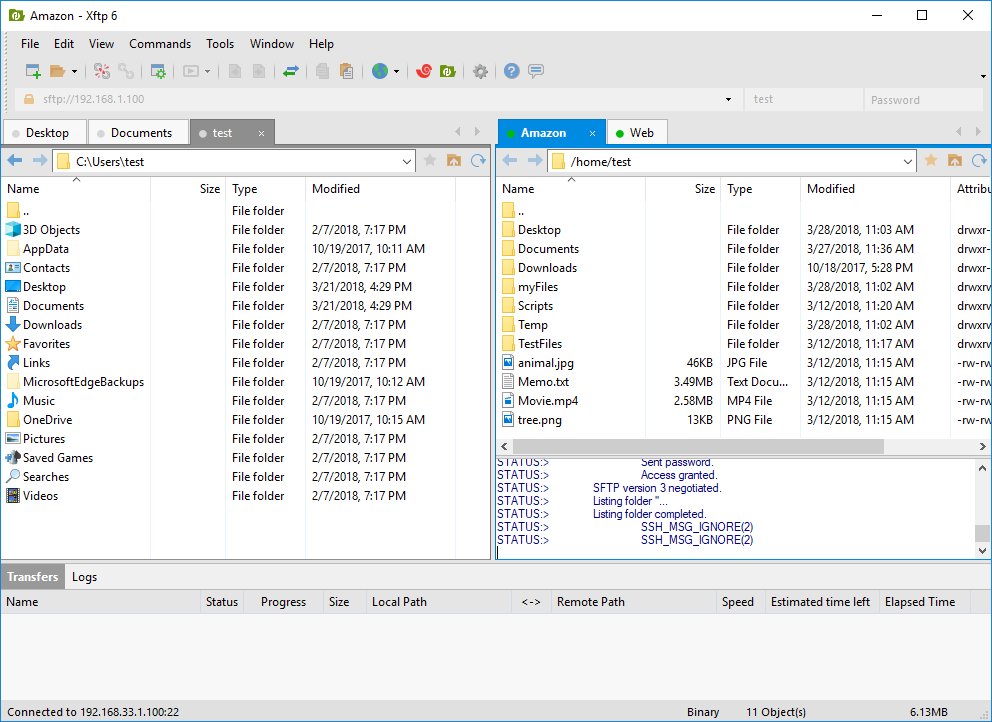This screenshot has height=722, width=992.
Task: Switch to the Logs panel
Action: (84, 577)
